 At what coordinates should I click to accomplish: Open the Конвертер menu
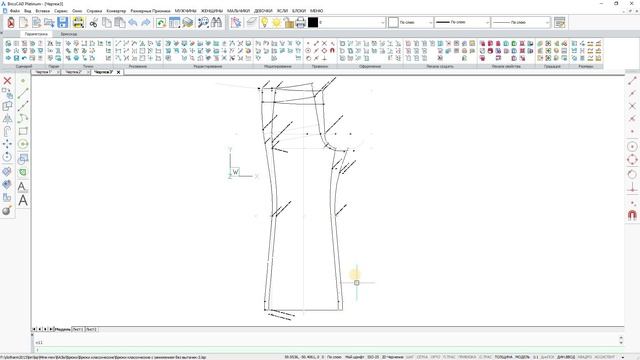(116, 11)
